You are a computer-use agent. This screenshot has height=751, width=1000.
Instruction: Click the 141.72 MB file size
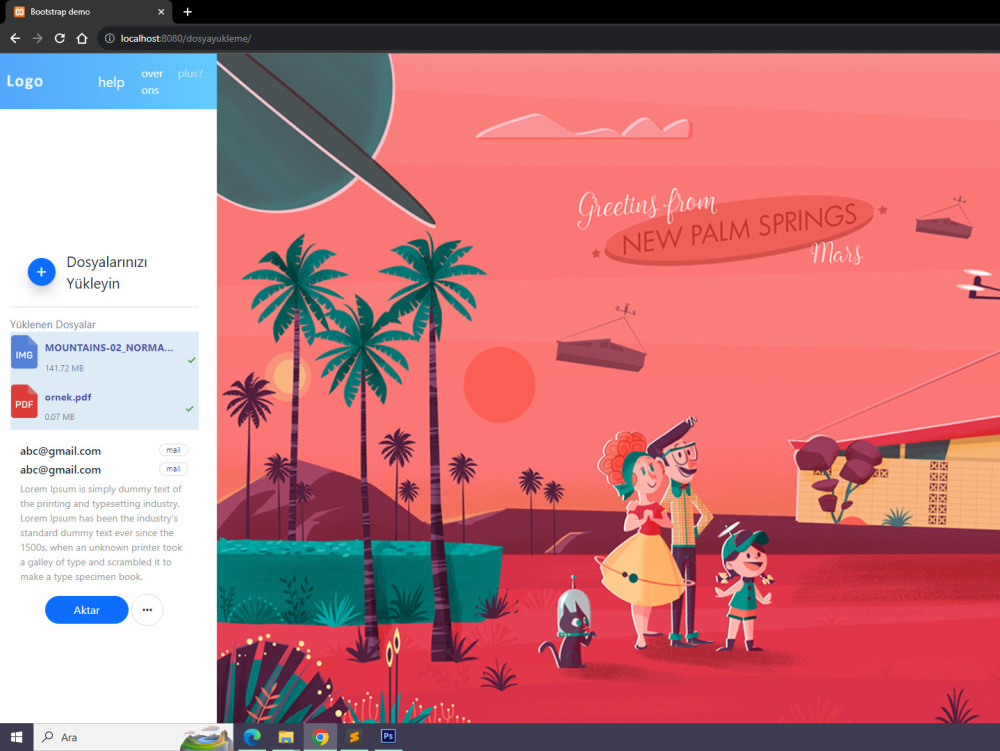point(64,368)
